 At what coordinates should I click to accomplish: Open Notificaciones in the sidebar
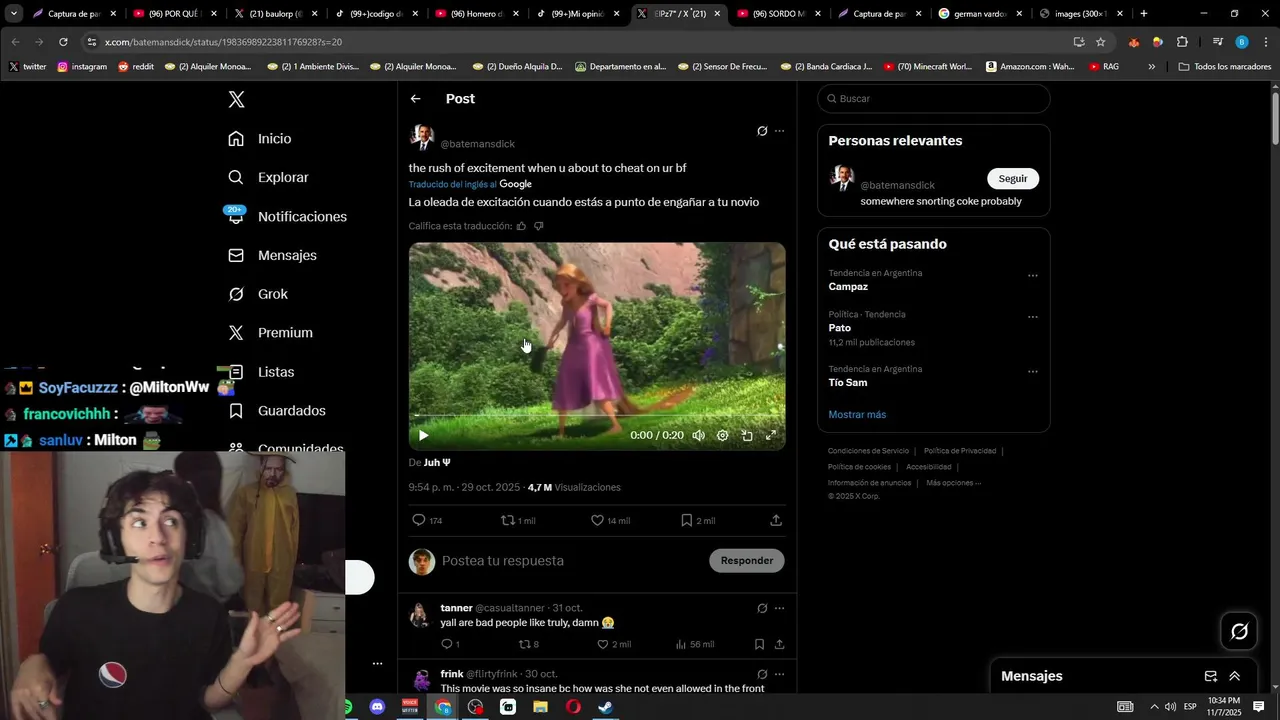(x=286, y=216)
